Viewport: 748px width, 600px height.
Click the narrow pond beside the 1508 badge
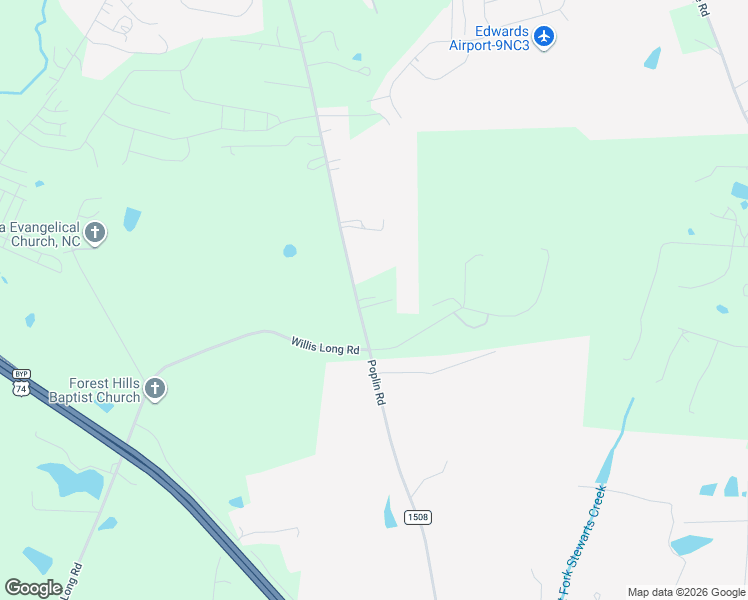390,512
